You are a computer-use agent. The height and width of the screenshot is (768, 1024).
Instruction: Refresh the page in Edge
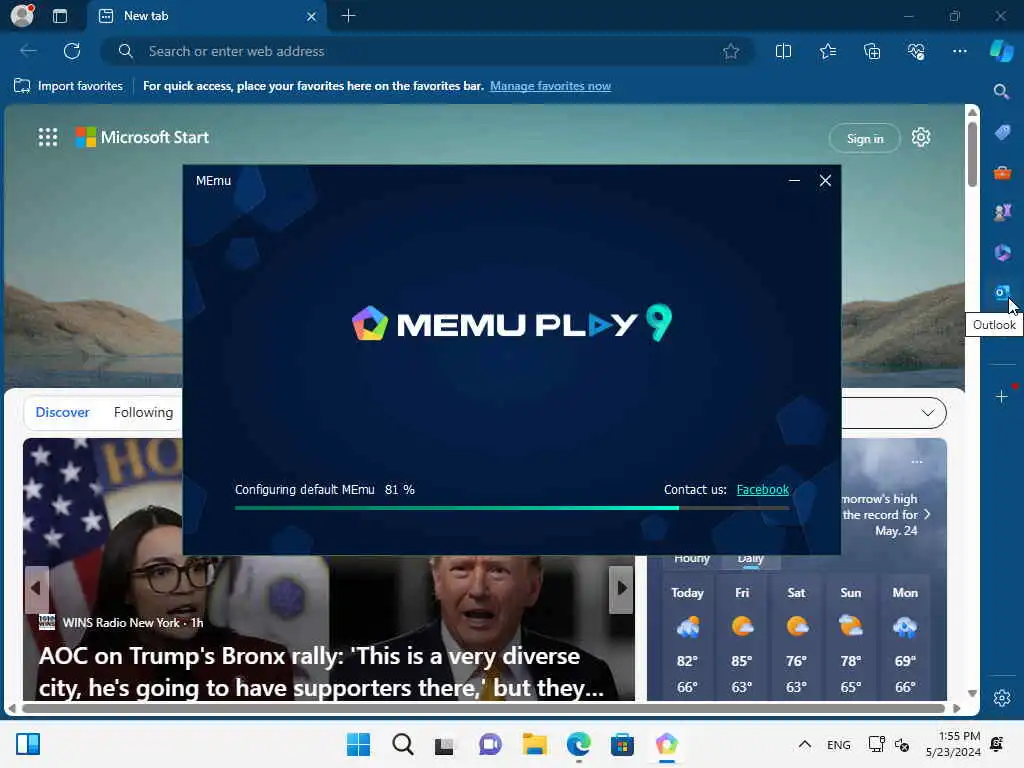pyautogui.click(x=72, y=51)
